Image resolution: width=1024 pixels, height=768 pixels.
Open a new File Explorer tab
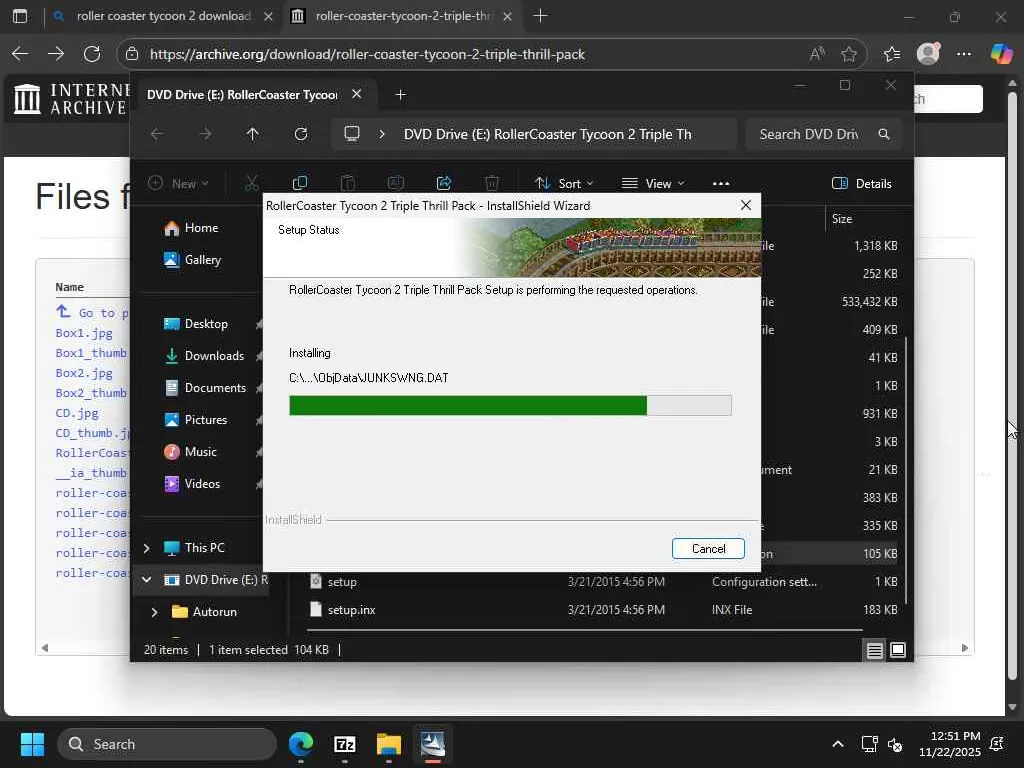click(x=400, y=95)
